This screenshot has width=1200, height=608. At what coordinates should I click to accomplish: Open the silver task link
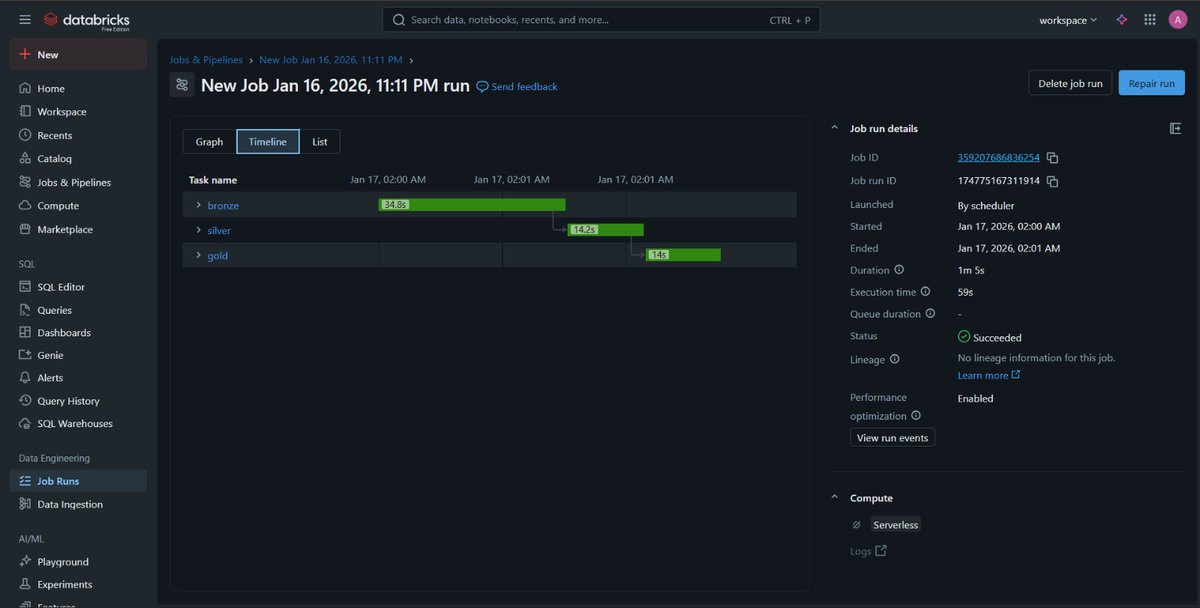click(x=219, y=230)
